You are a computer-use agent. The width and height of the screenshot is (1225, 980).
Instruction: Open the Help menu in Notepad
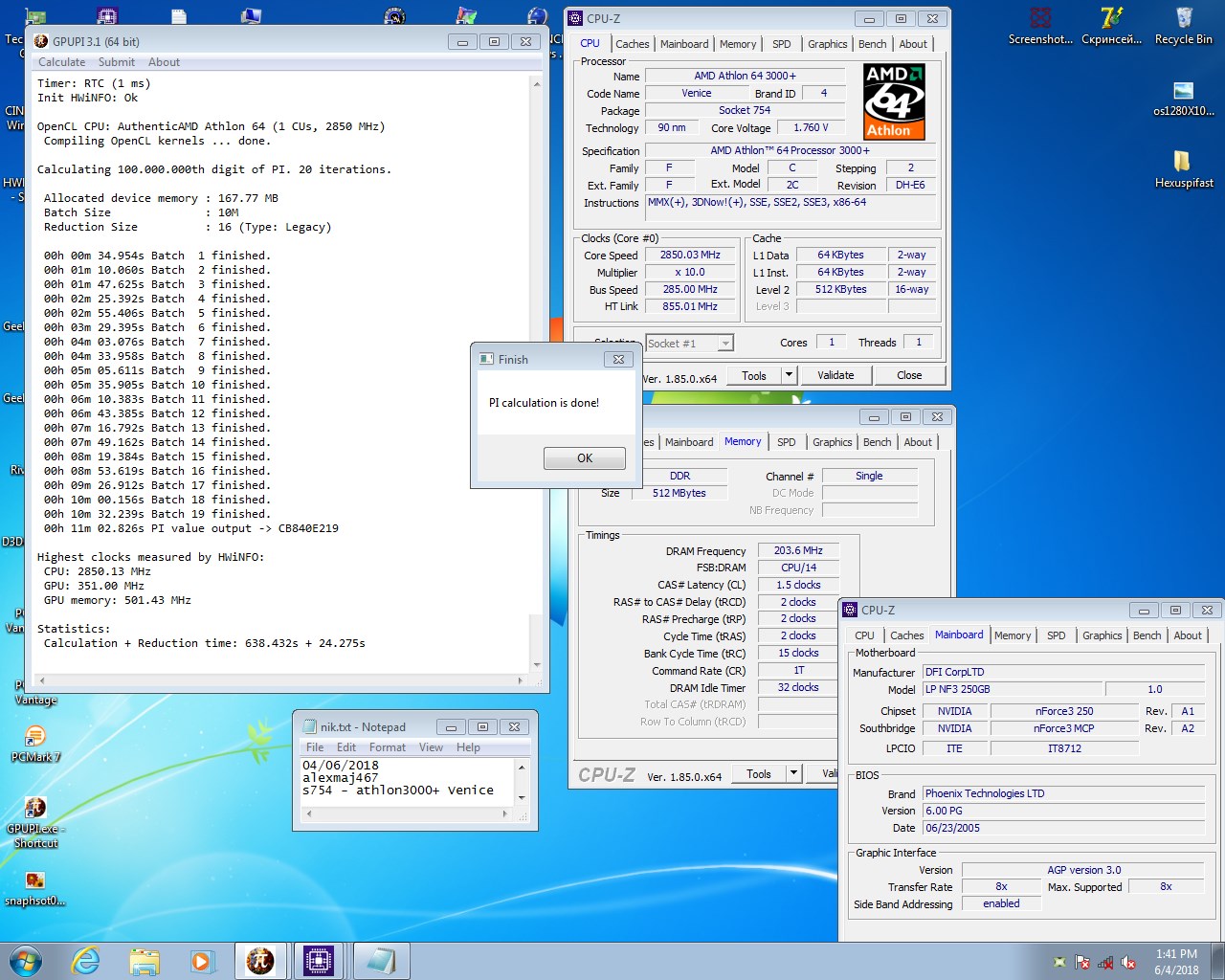[x=468, y=747]
